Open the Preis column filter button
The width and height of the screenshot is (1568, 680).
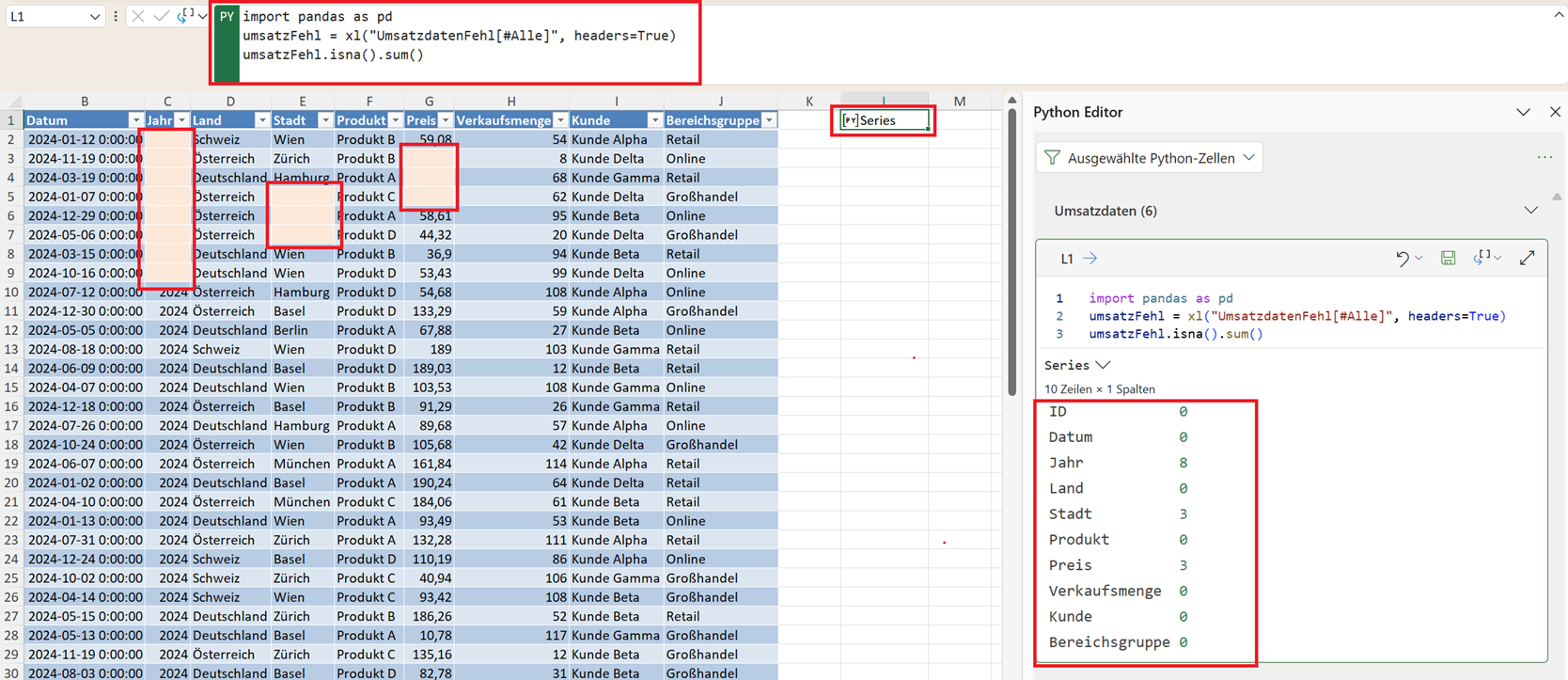pyautogui.click(x=446, y=120)
